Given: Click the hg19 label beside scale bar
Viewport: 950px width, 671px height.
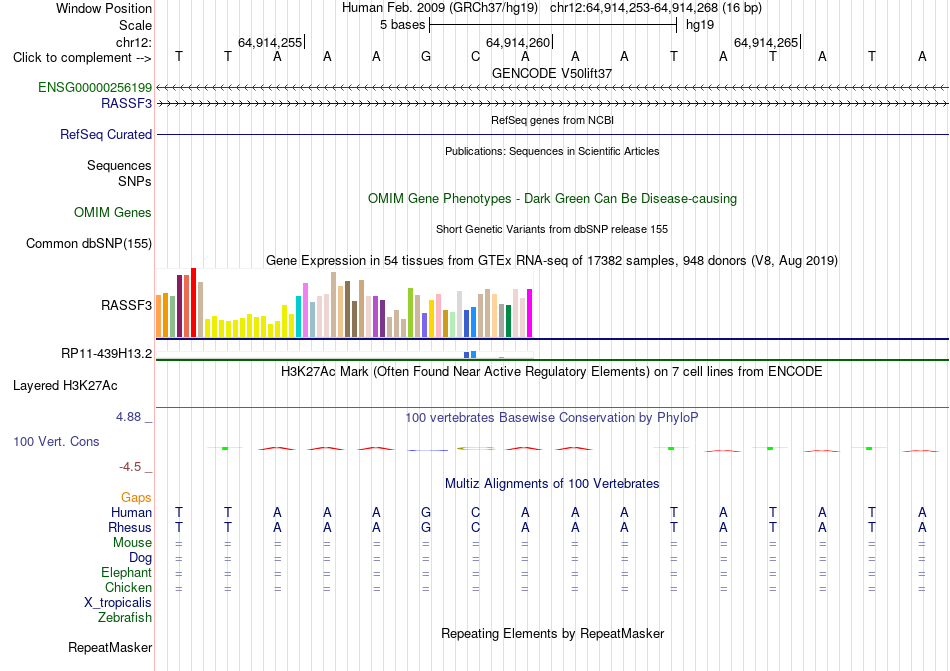Looking at the screenshot, I should [700, 25].
